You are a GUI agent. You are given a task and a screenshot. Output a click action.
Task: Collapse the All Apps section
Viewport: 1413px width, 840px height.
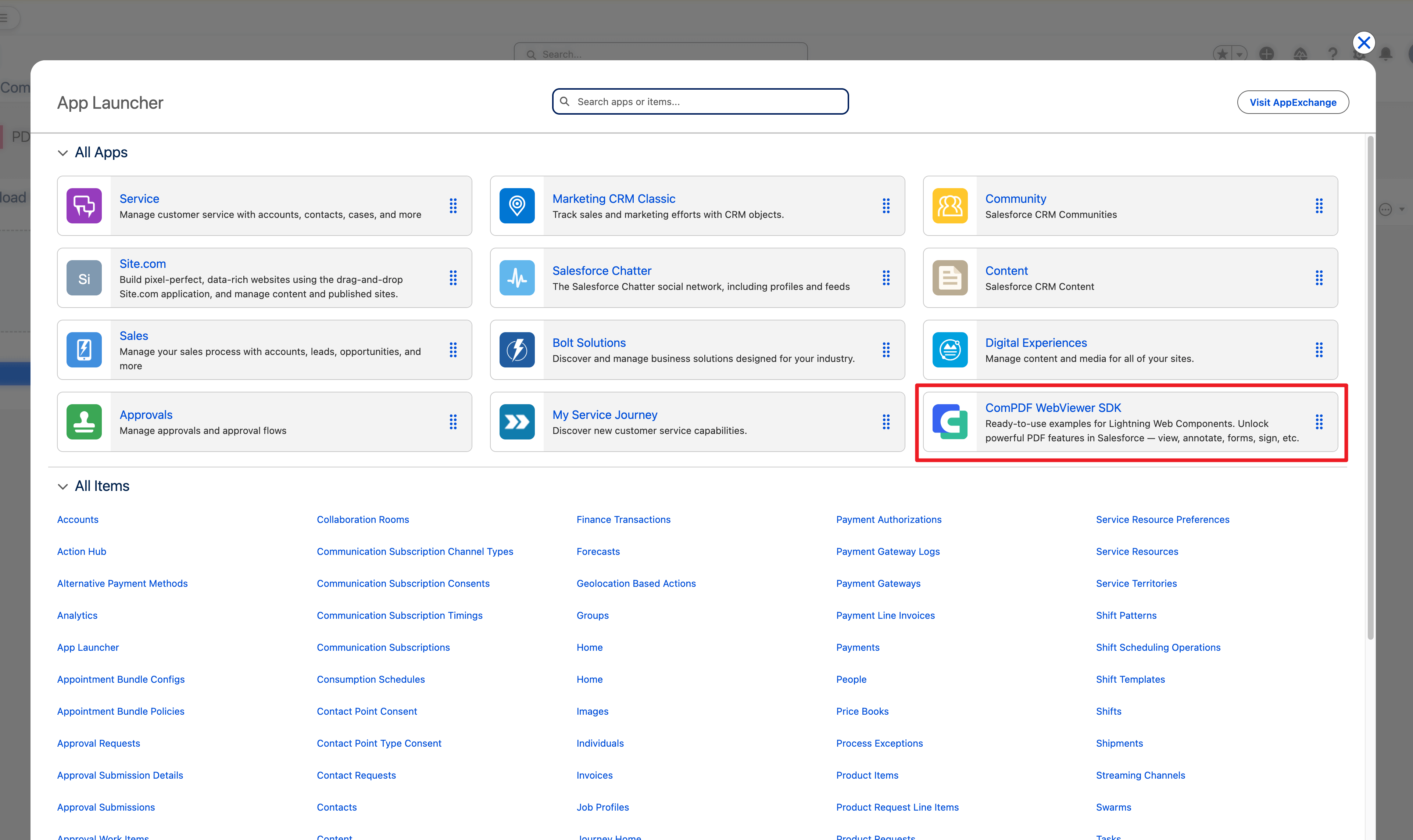point(63,153)
